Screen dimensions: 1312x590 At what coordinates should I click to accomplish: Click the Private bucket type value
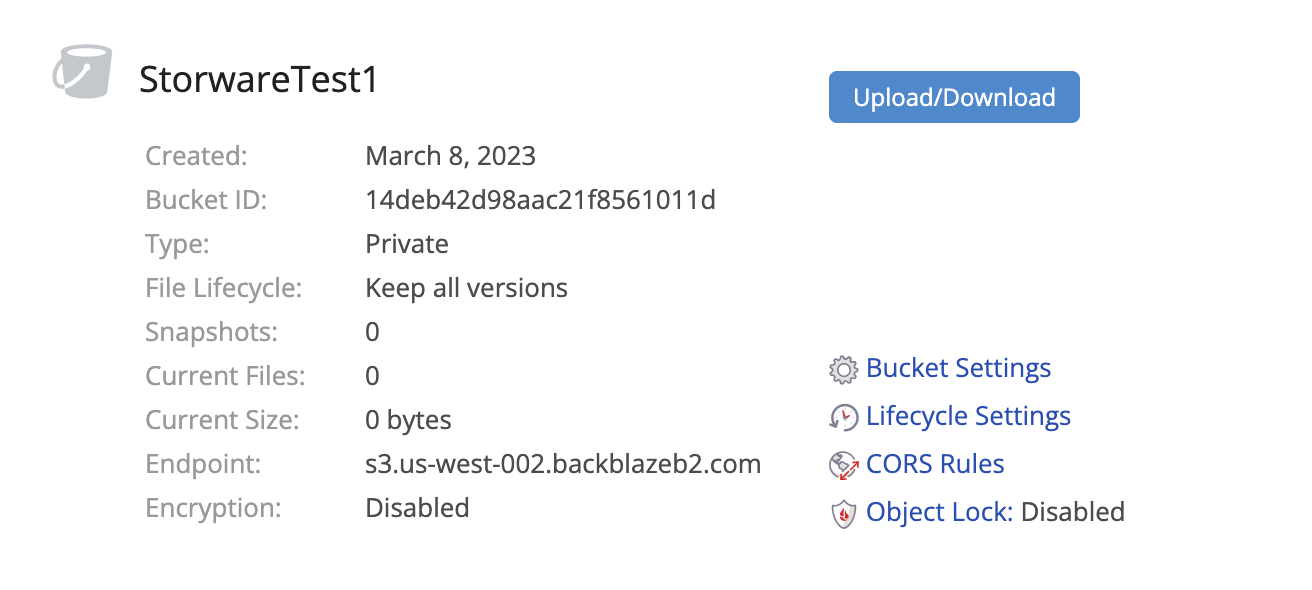click(406, 244)
